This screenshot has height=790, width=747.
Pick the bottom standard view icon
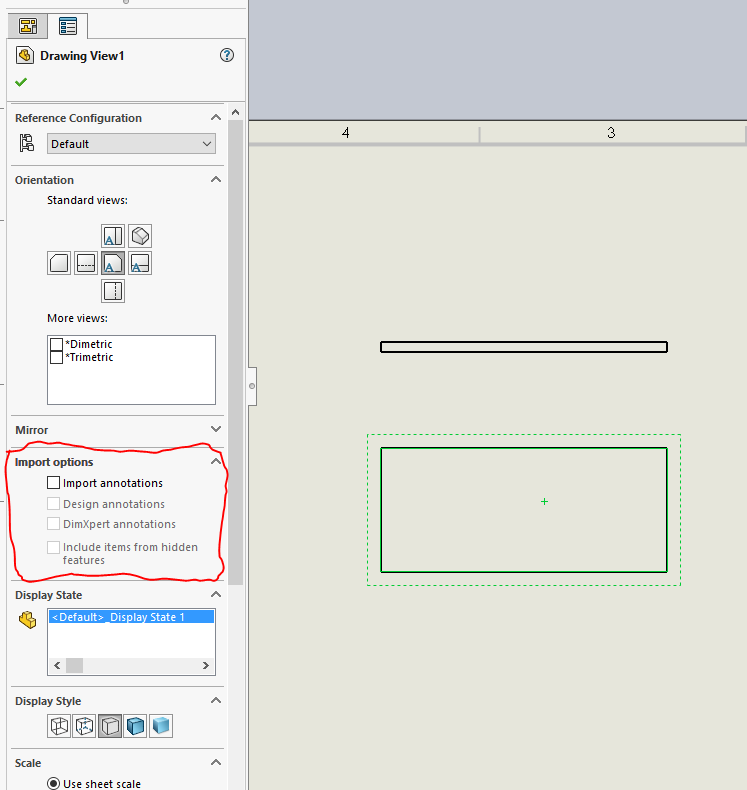coord(113,291)
